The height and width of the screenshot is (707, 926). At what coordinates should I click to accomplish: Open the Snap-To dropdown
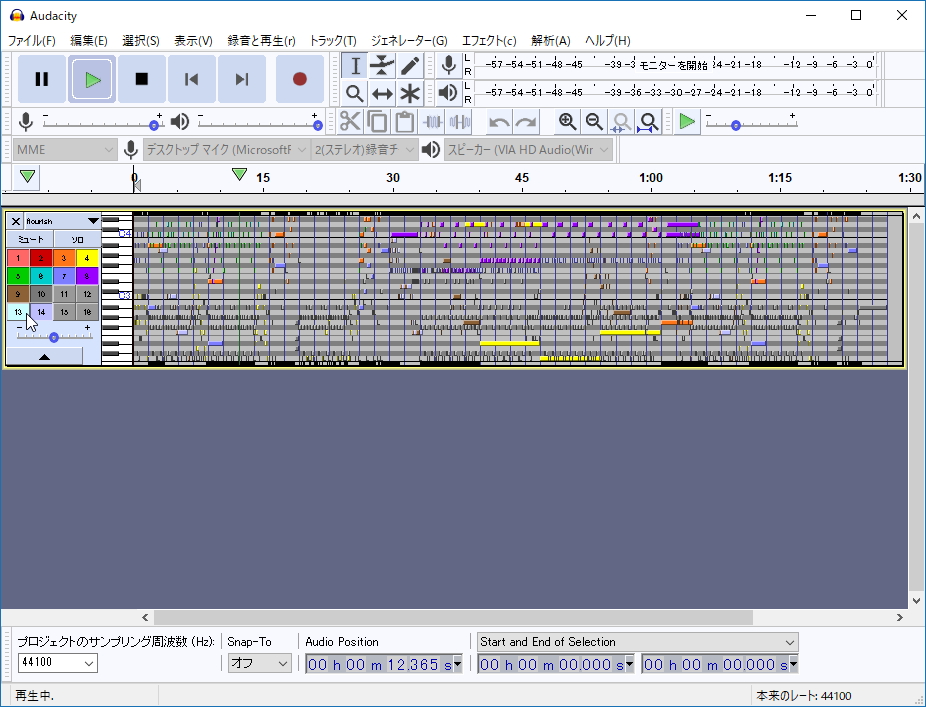[x=259, y=663]
